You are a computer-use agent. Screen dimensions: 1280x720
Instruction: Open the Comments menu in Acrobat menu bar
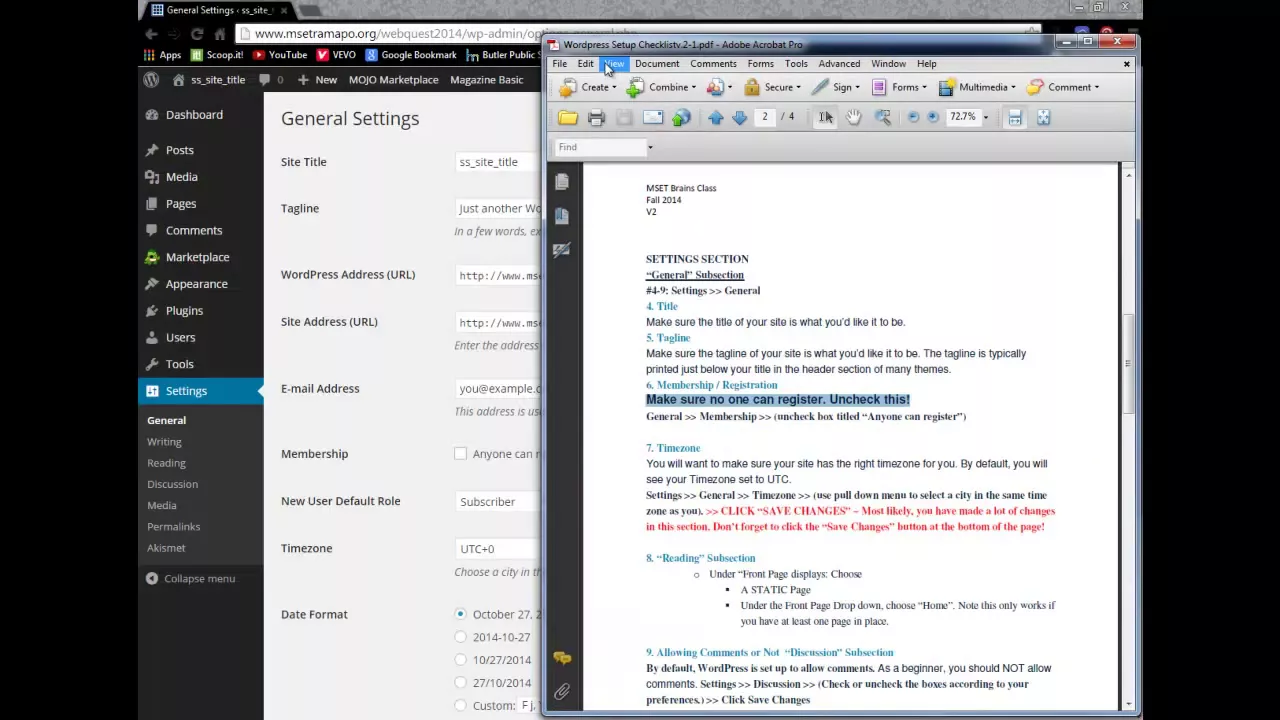click(x=713, y=64)
